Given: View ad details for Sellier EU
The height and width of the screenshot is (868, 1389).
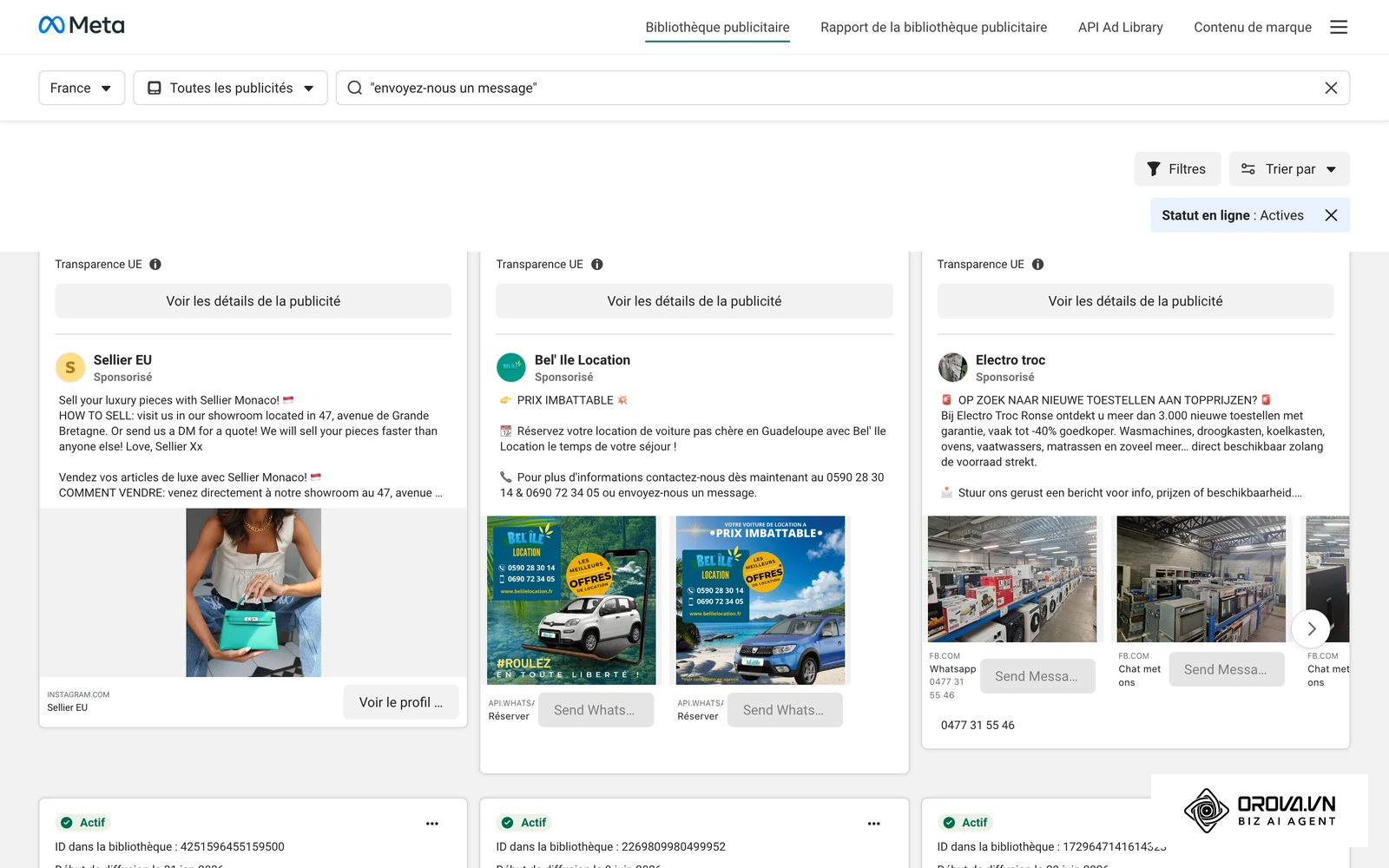Looking at the screenshot, I should [253, 301].
